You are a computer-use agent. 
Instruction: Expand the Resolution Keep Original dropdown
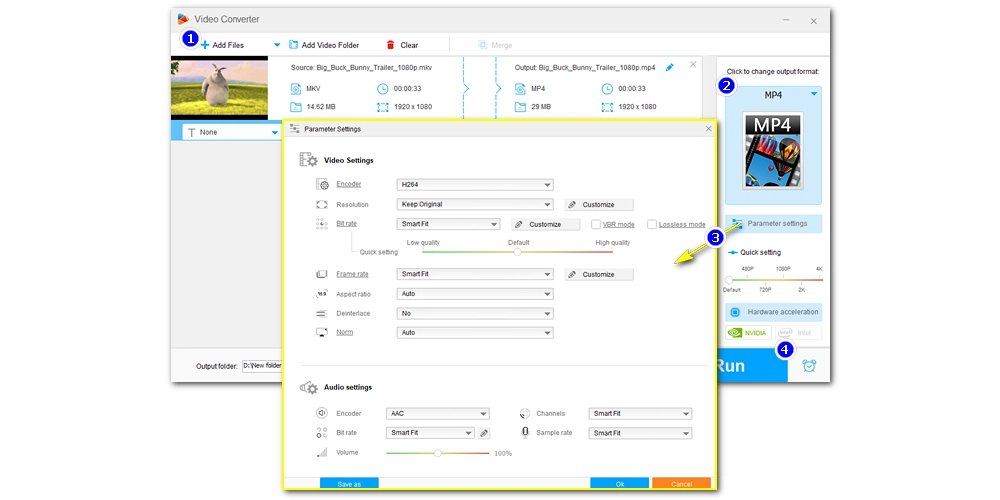click(x=474, y=204)
